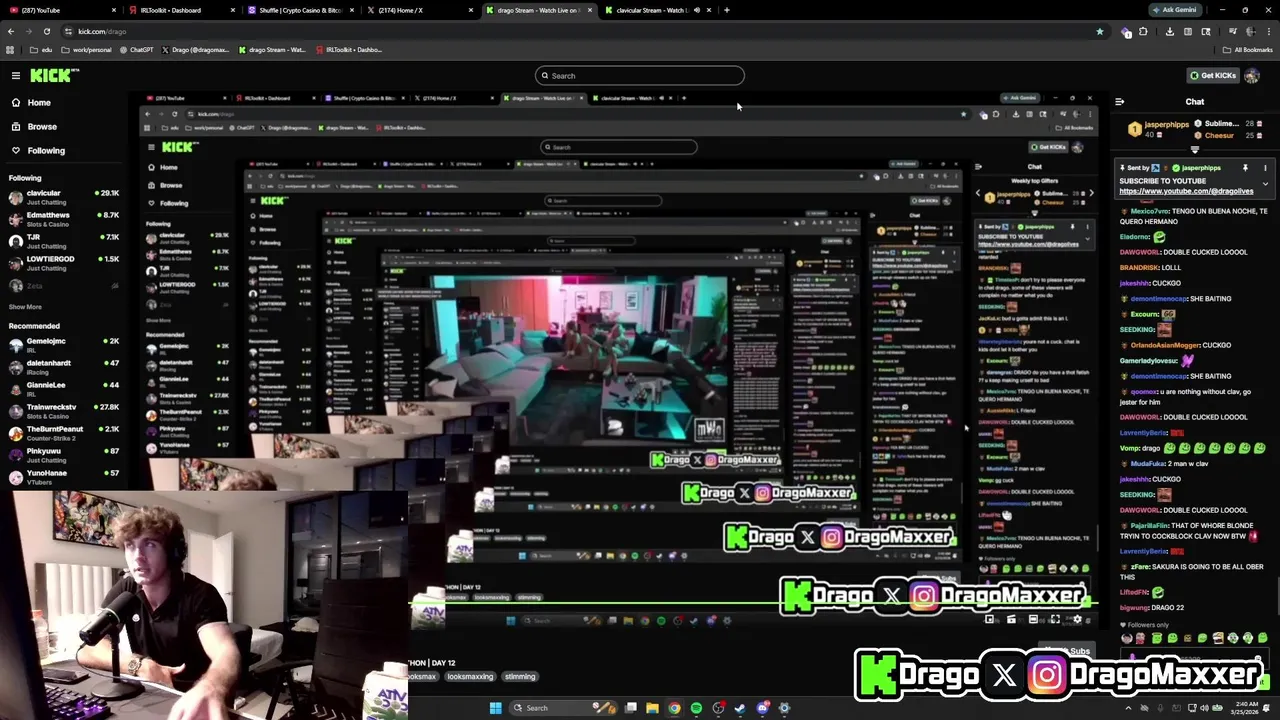Image resolution: width=1280 pixels, height=720 pixels.
Task: Open the ChatGPT bookmark
Action: coord(135,50)
